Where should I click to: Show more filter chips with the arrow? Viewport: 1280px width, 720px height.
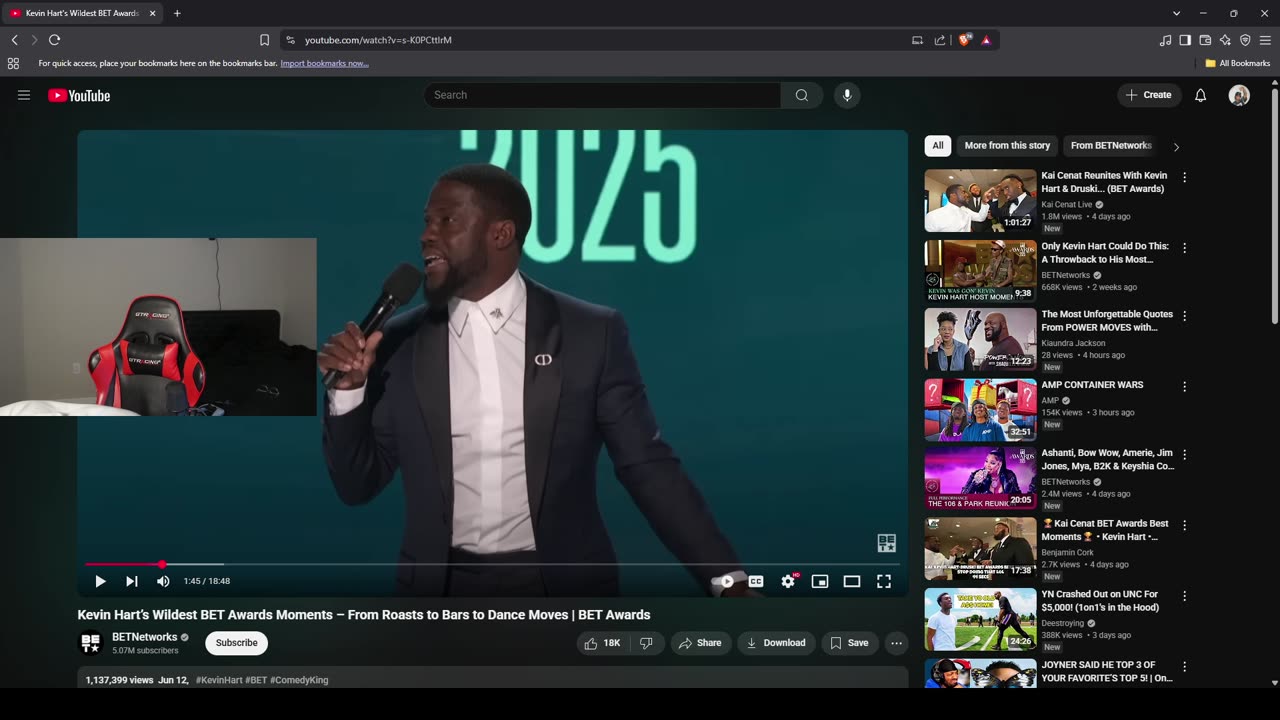[1176, 147]
